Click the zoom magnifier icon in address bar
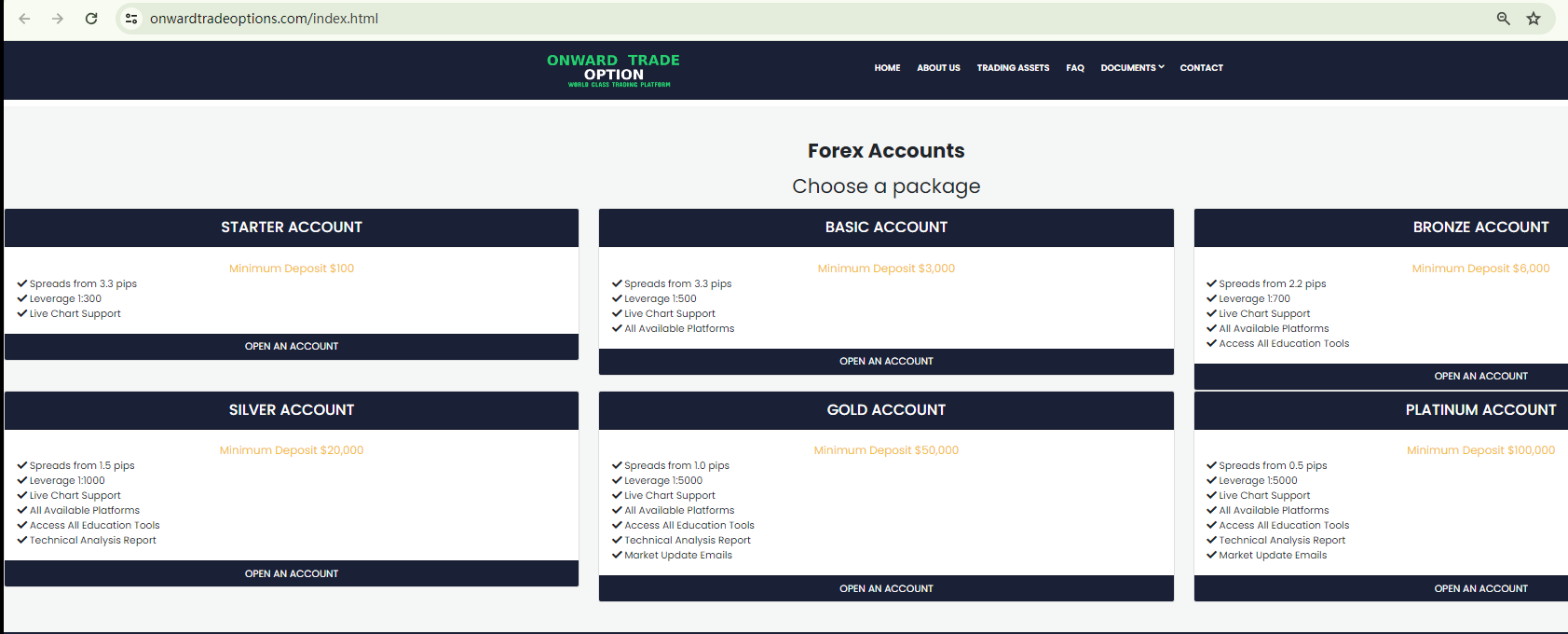1568x634 pixels. [1503, 19]
